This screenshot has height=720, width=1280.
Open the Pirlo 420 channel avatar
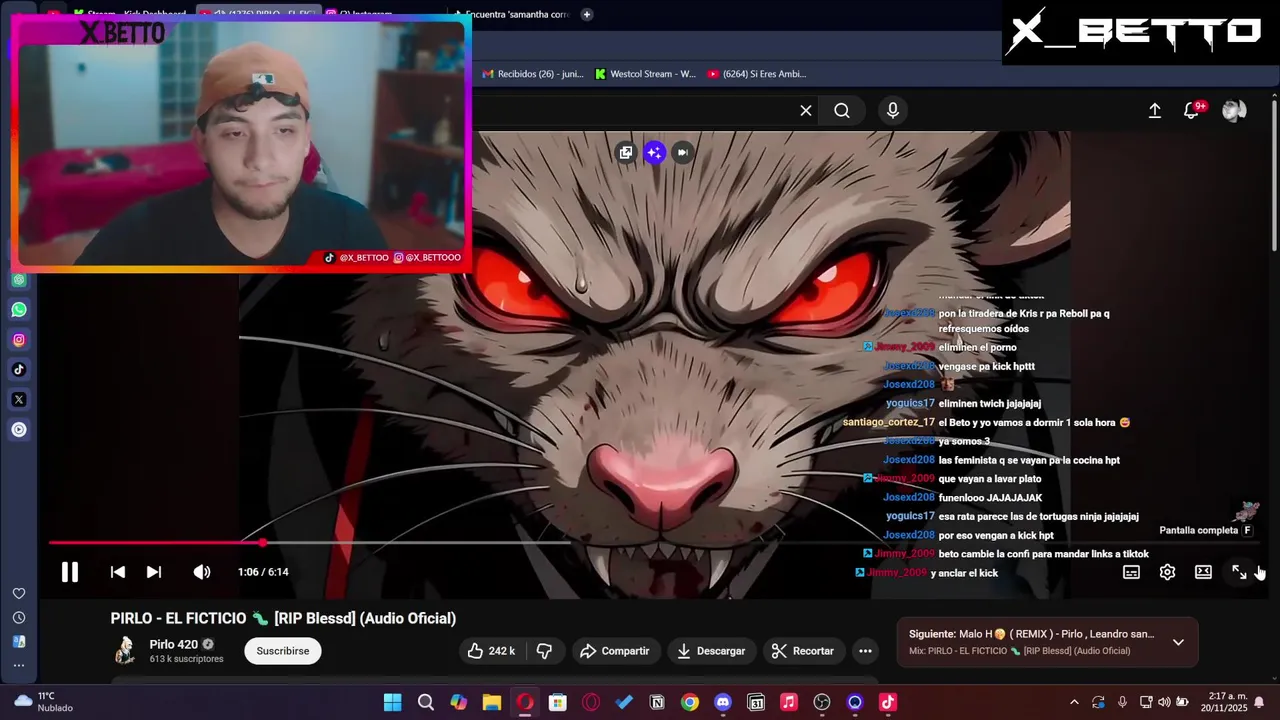(x=125, y=651)
